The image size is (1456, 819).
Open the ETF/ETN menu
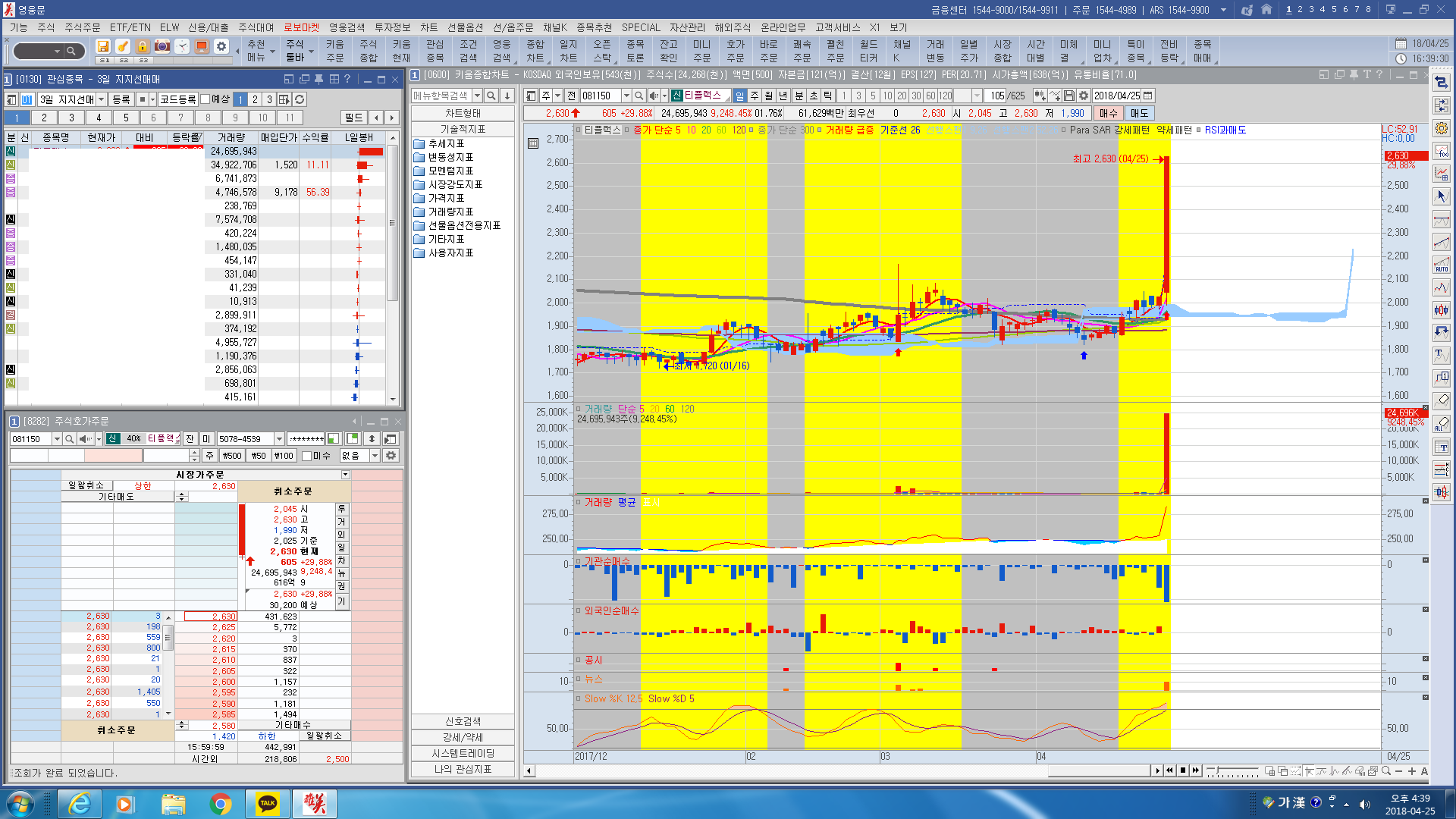pos(130,27)
